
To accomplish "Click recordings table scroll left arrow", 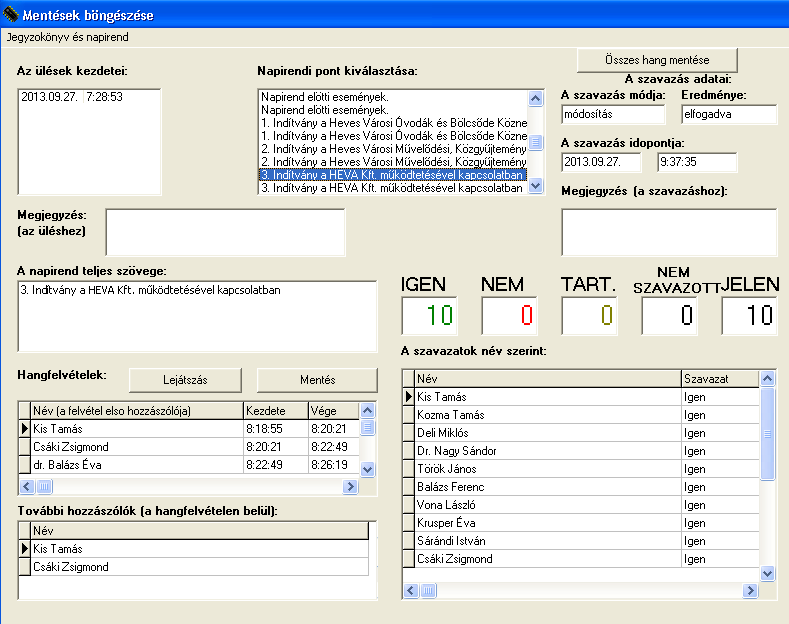I will click(27, 487).
